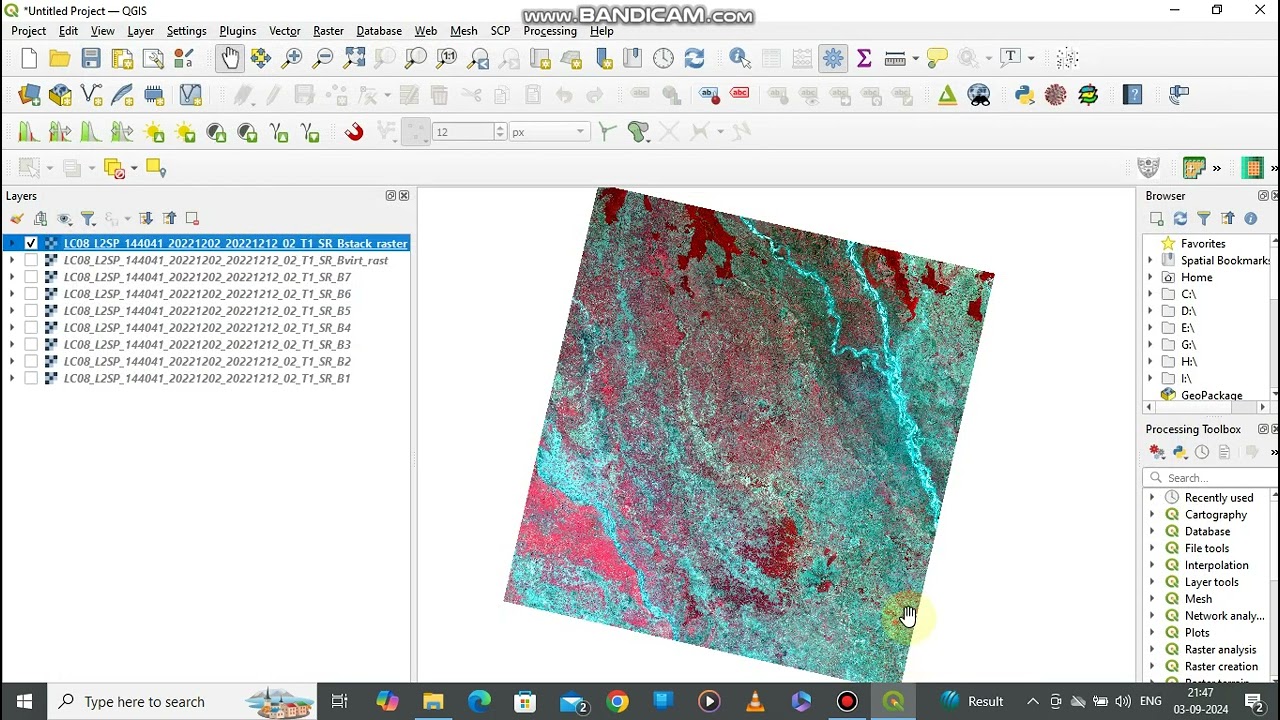Enable the T1_SR_B6 layer checkbox

click(31, 294)
